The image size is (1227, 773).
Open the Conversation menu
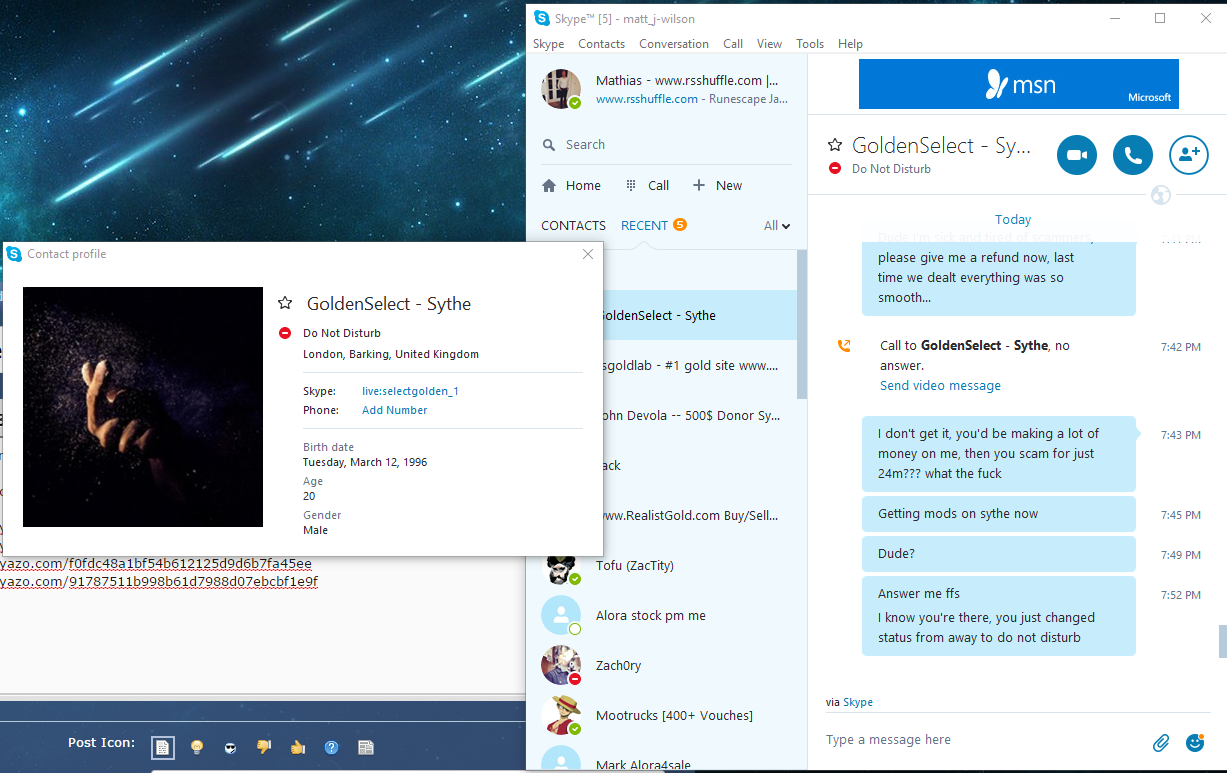tap(674, 44)
